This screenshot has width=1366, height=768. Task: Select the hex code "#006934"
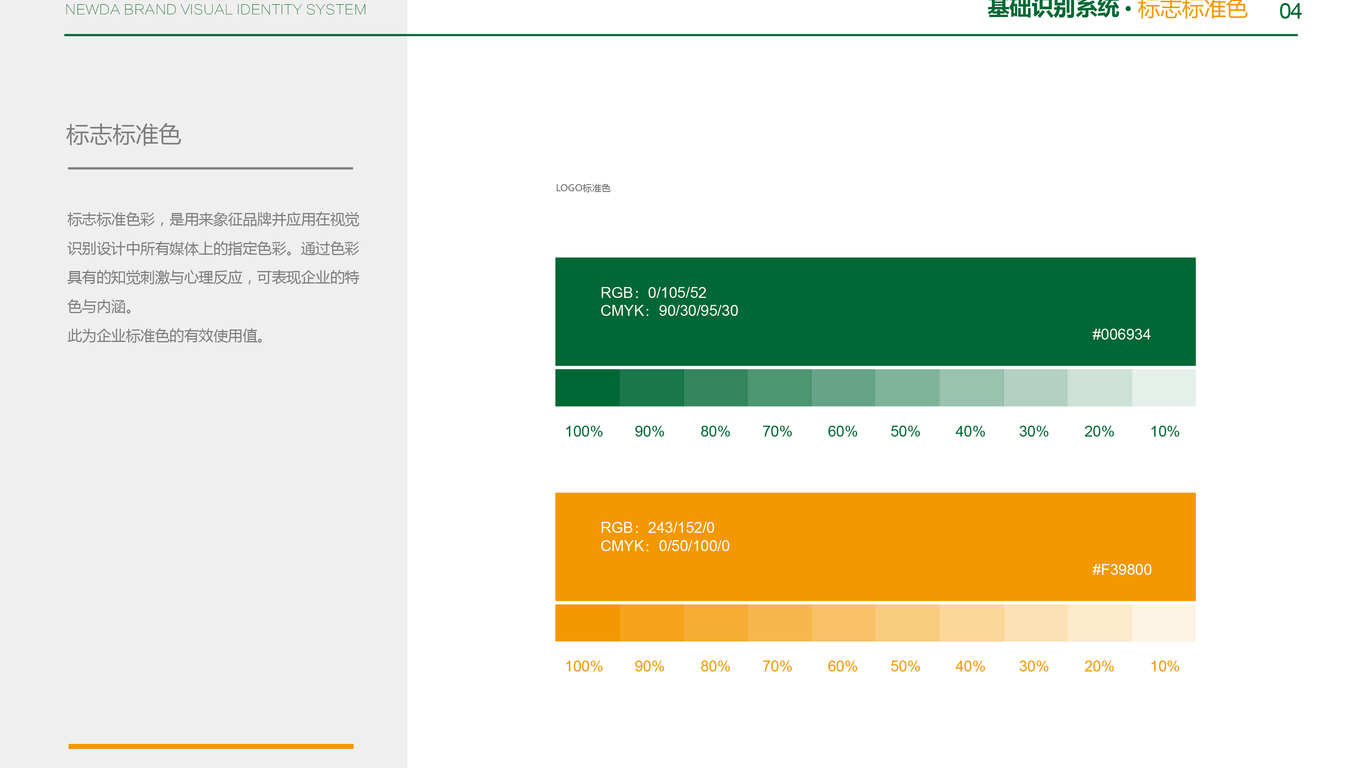[1121, 335]
